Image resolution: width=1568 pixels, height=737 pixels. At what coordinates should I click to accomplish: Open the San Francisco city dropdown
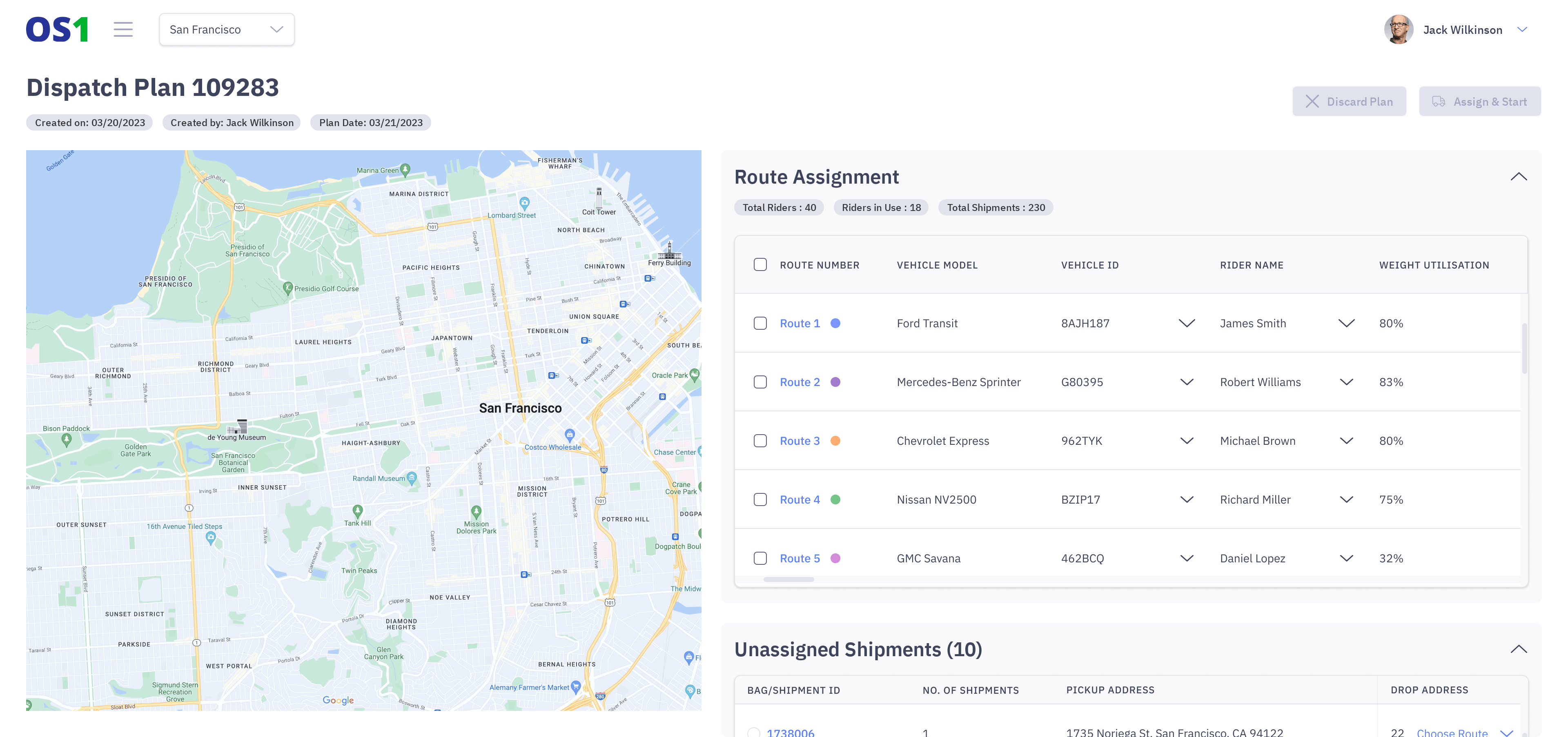point(227,30)
